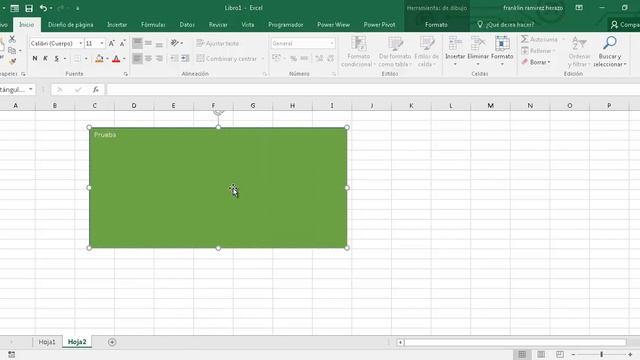The image size is (640, 360).
Task: Open the General number format dropdown
Action: click(x=332, y=43)
